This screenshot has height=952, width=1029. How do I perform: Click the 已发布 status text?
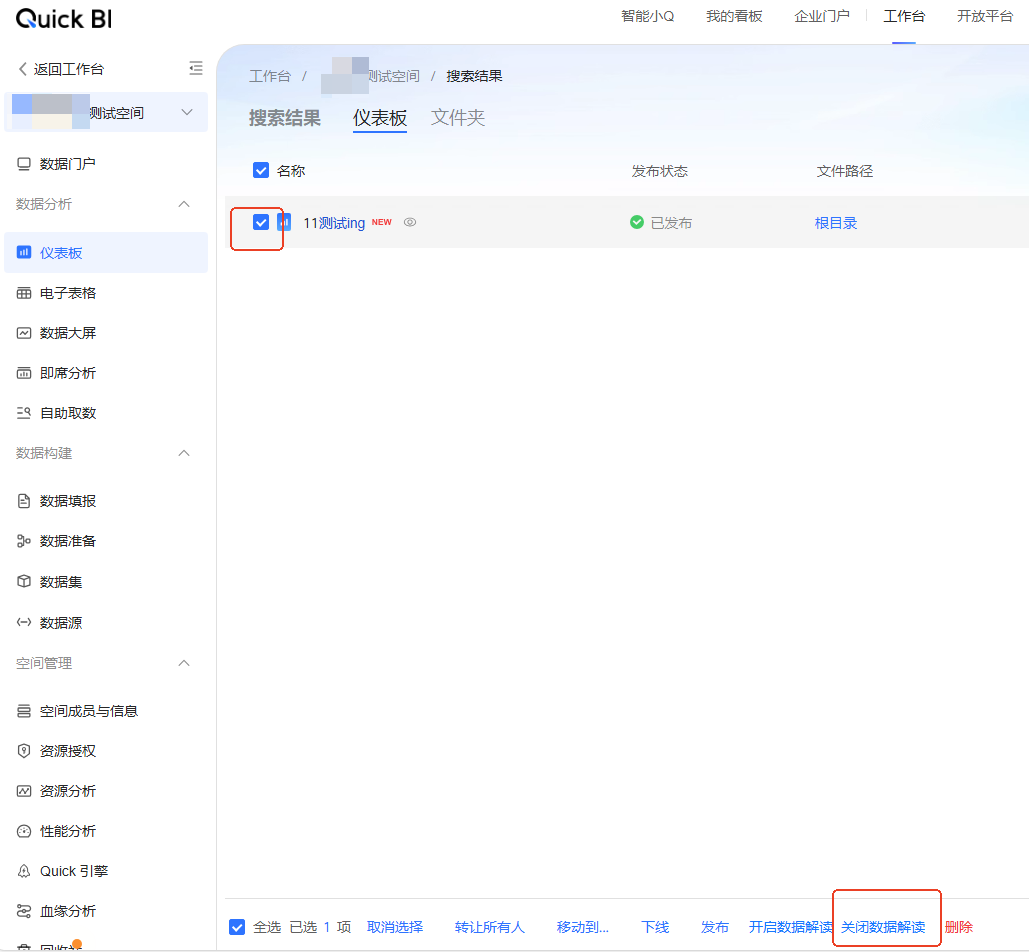(x=671, y=223)
